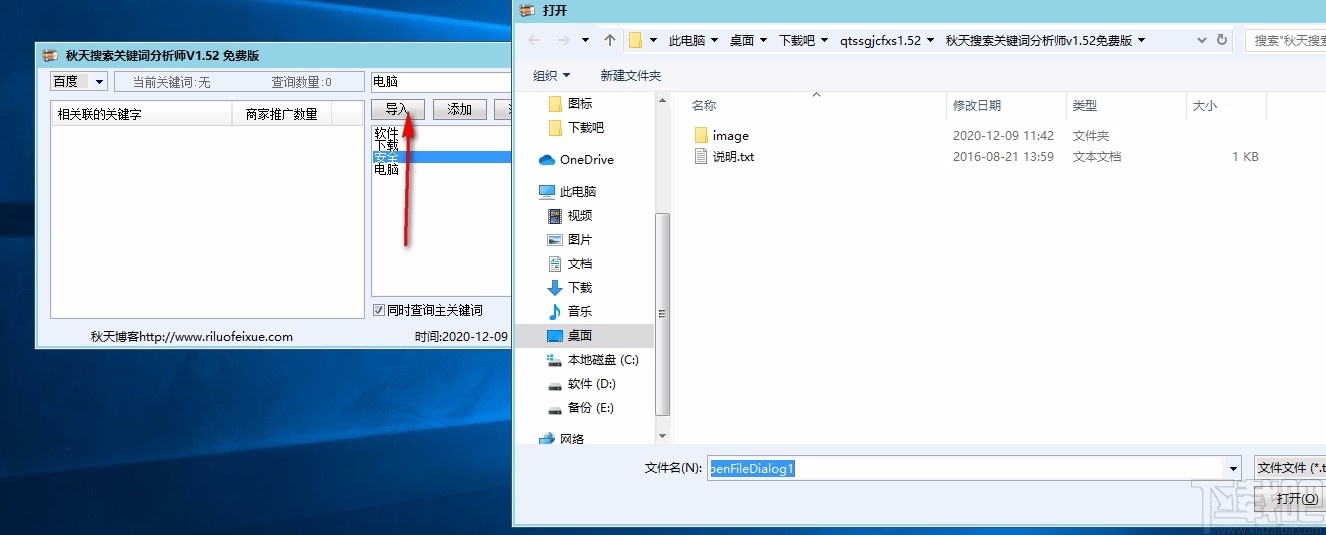Open 音乐 music library in sidebar
The image size is (1326, 535).
click(570, 311)
